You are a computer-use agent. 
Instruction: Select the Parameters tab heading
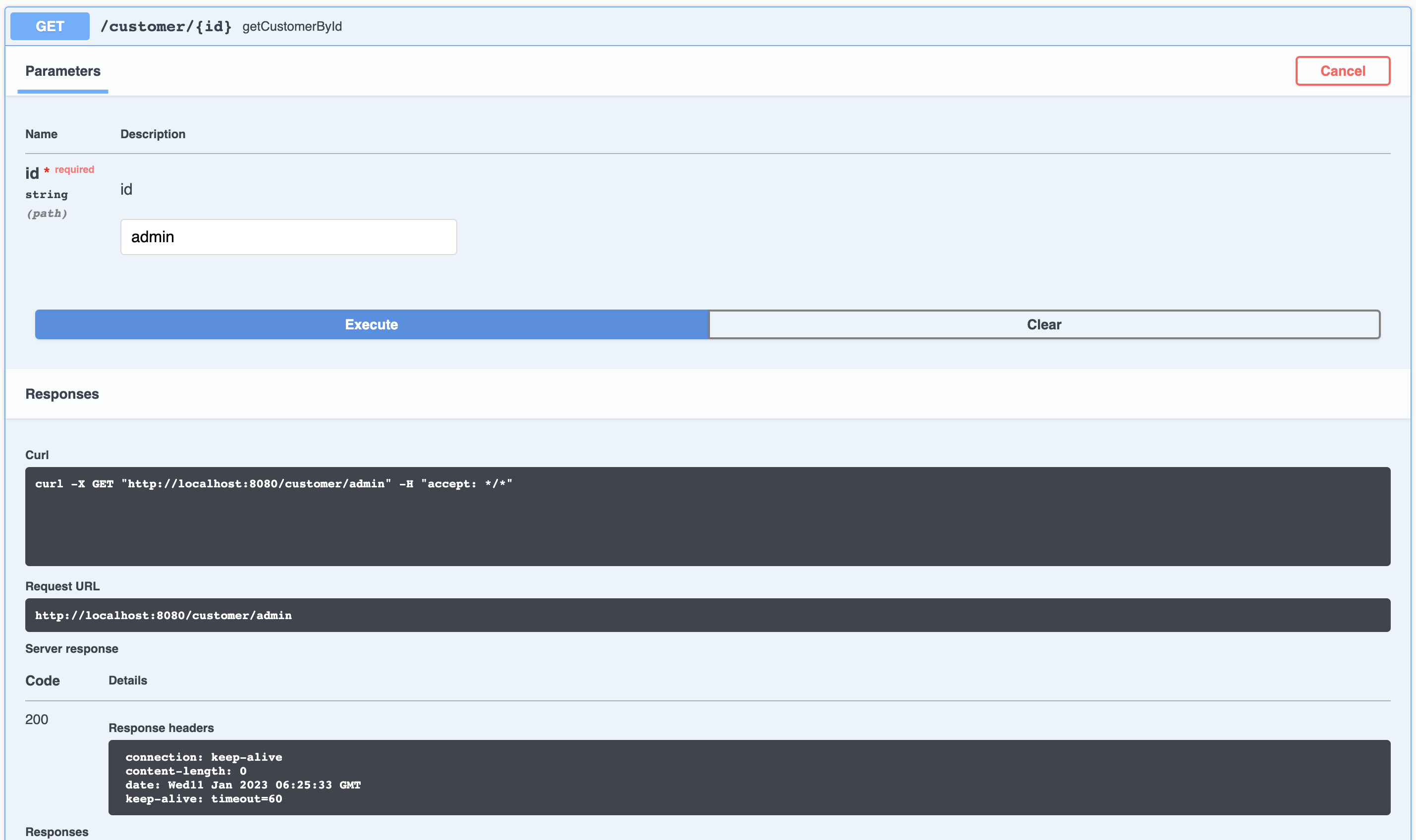(x=63, y=71)
